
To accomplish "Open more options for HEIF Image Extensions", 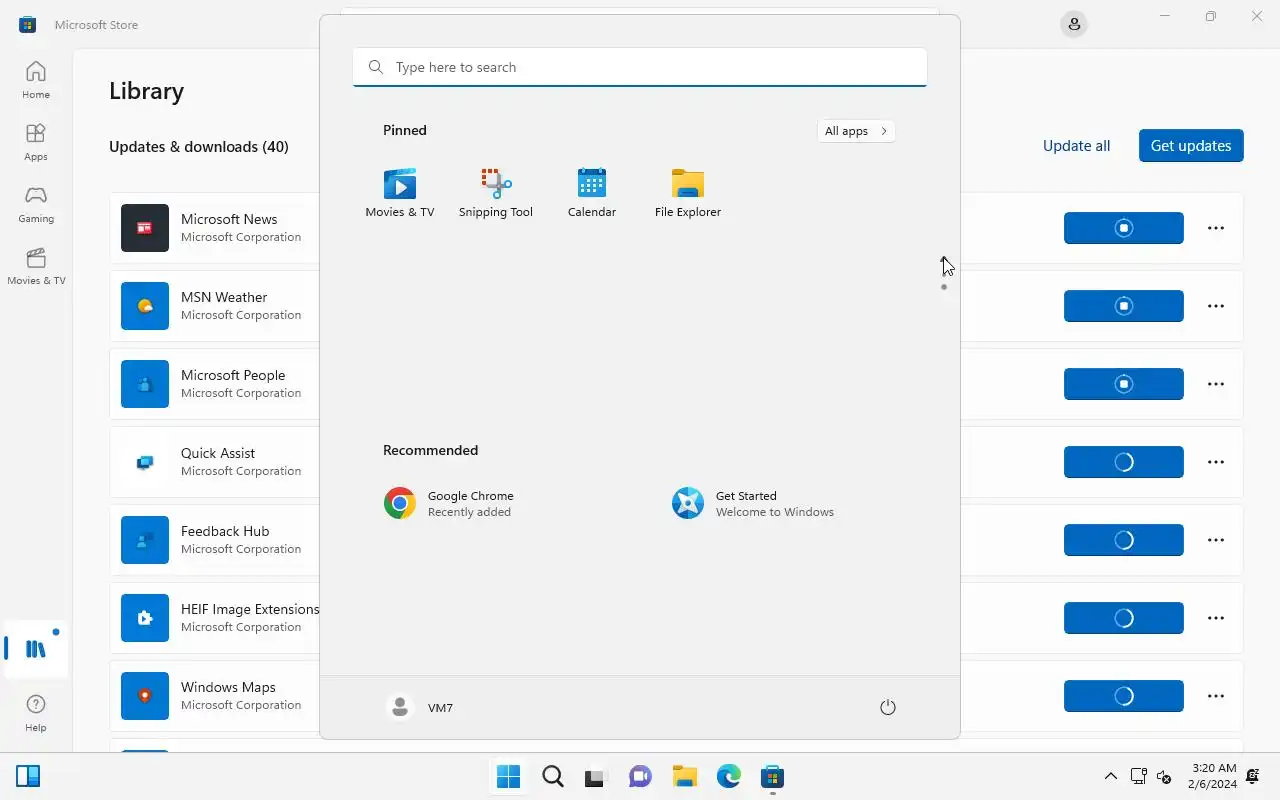I will point(1216,618).
